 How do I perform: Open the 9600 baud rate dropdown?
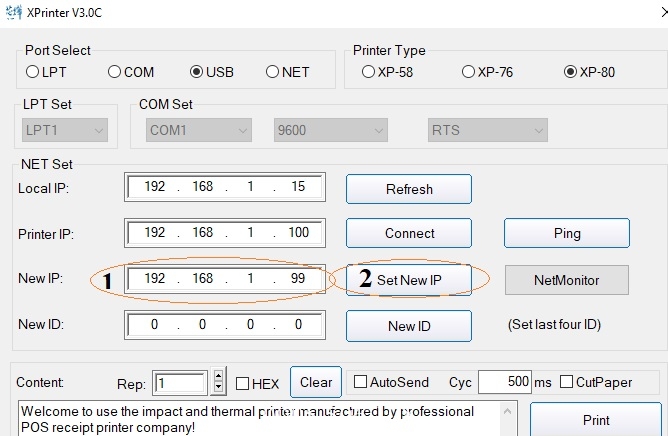[x=331, y=130]
